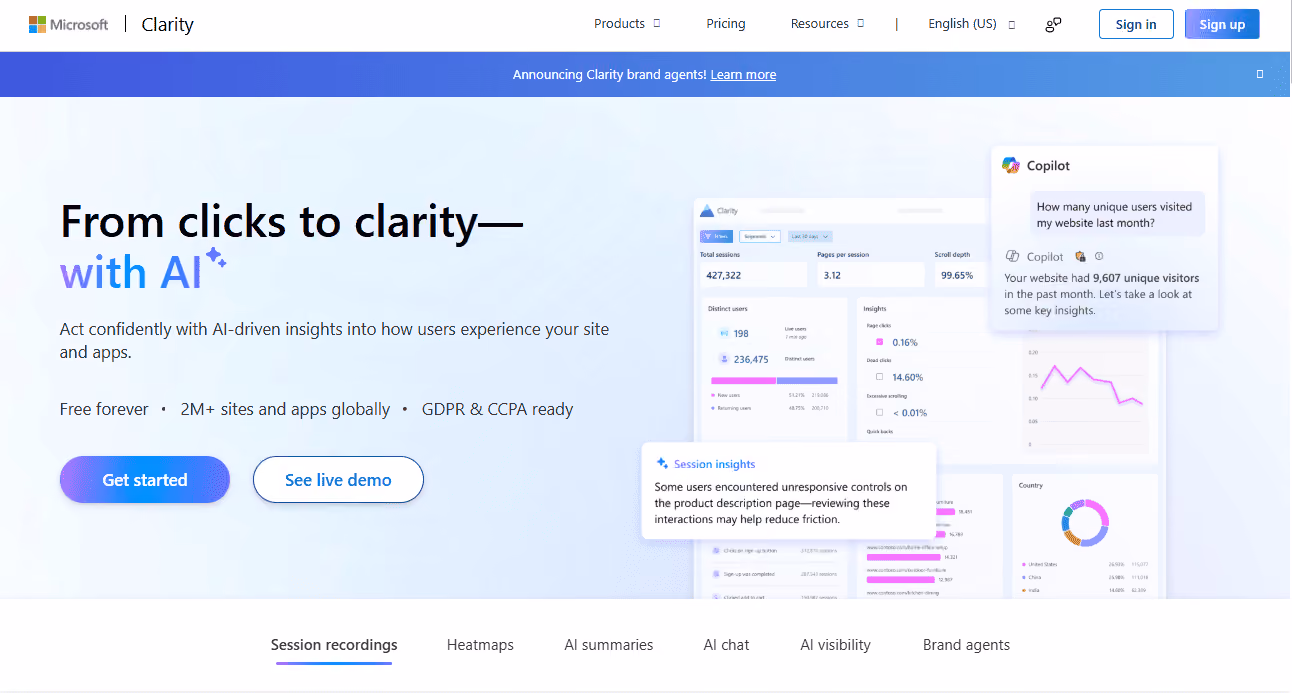This screenshot has width=1292, height=693.
Task: Click the sparkle icon beside Session insights
Action: (662, 464)
